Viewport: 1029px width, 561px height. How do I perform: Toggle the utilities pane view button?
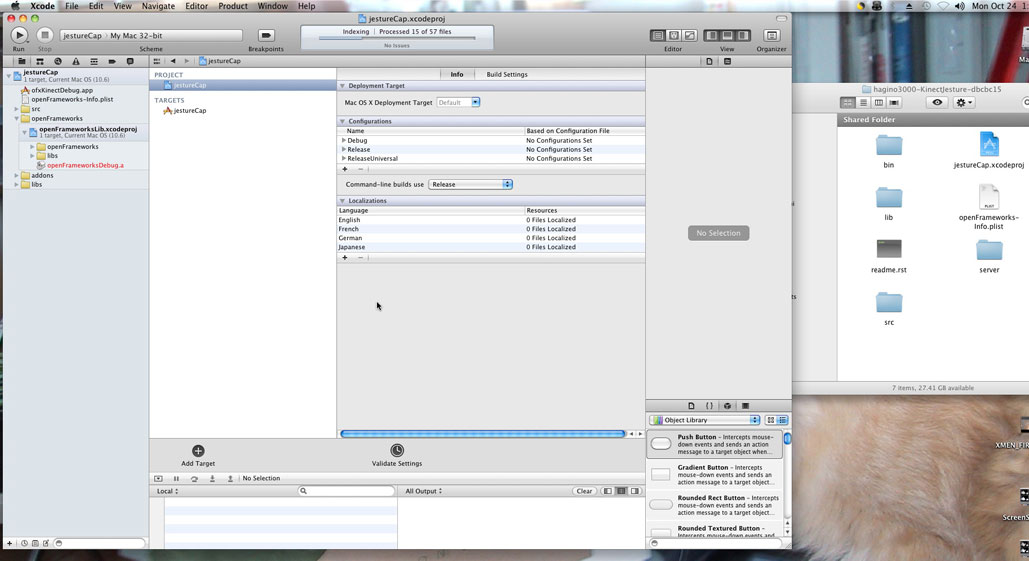tap(743, 35)
